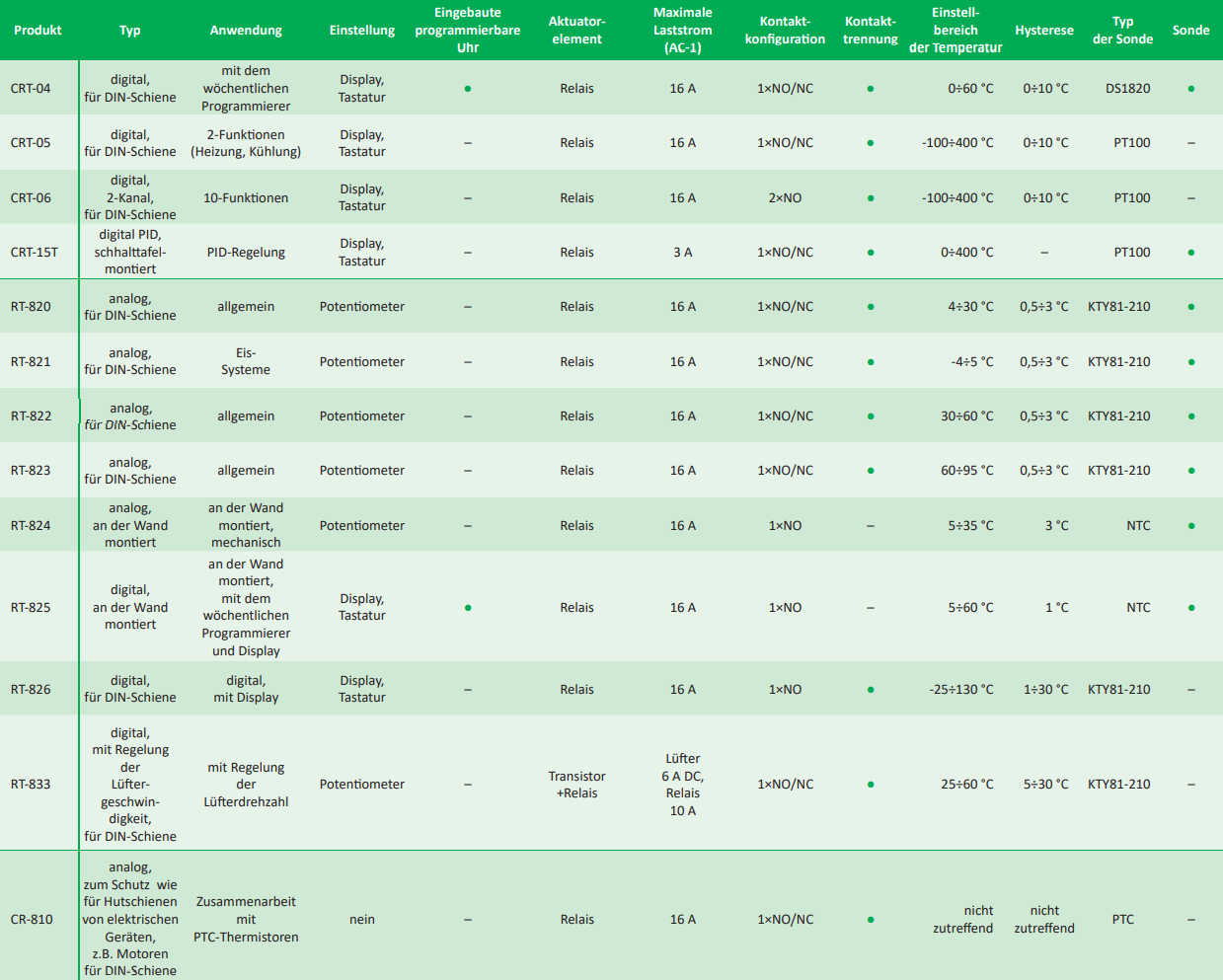Select the nein setting cell

coord(362,920)
